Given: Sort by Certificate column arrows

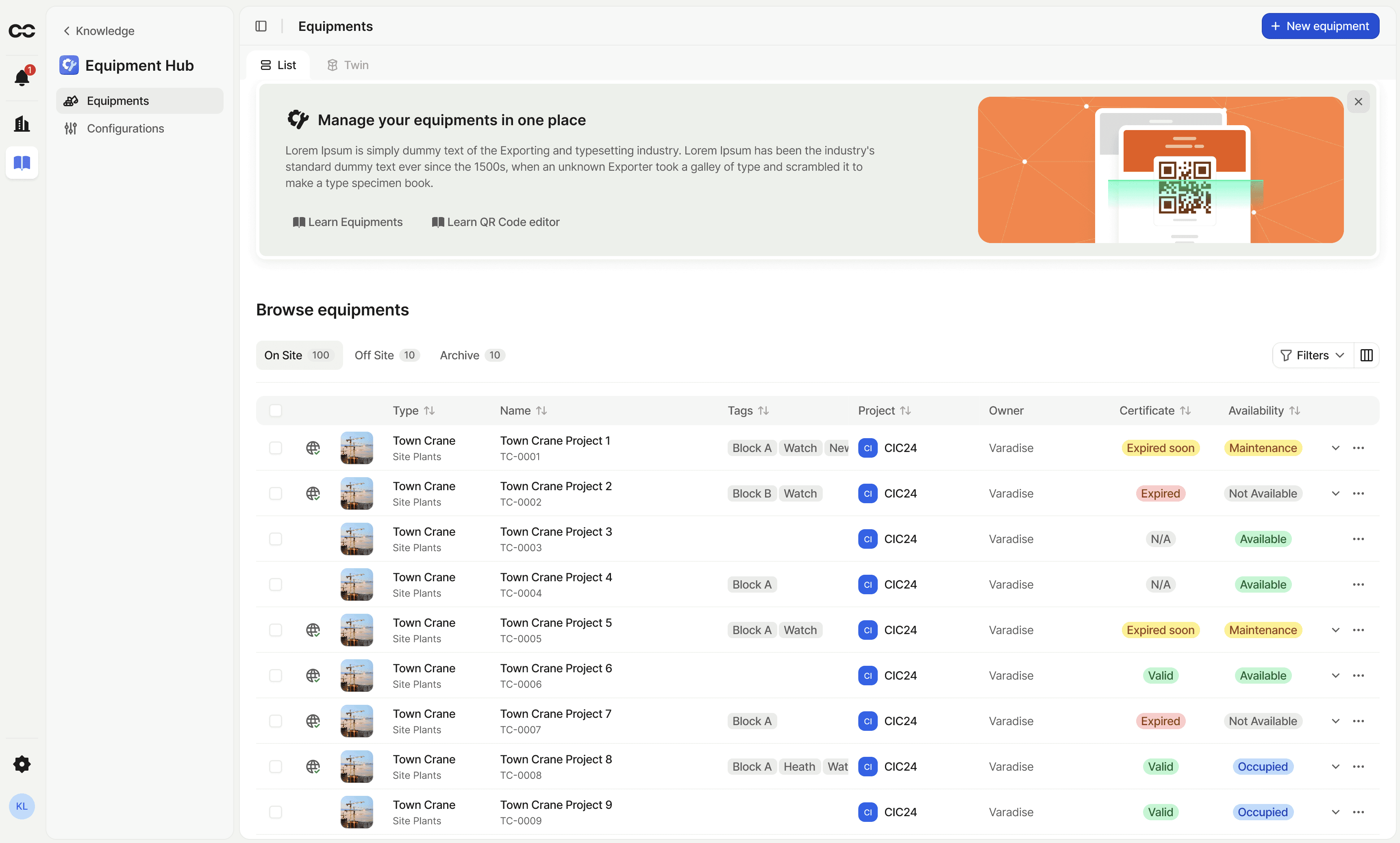Looking at the screenshot, I should pyautogui.click(x=1185, y=411).
